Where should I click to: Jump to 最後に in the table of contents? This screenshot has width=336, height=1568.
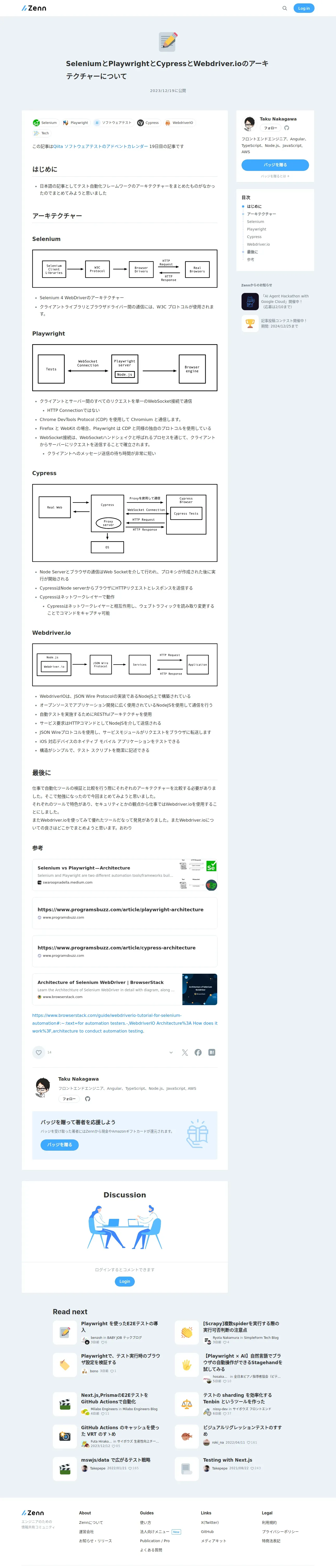click(x=253, y=251)
